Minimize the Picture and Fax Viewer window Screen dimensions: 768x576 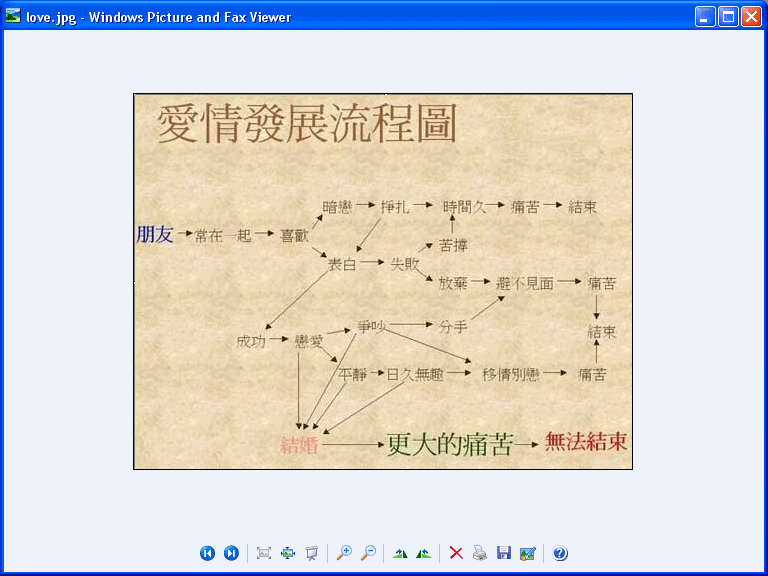click(x=705, y=17)
